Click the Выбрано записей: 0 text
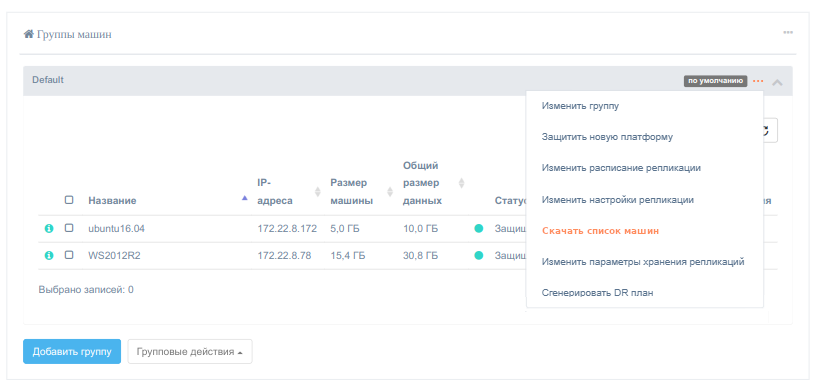Screen dimensions: 816x390 pyautogui.click(x=86, y=290)
